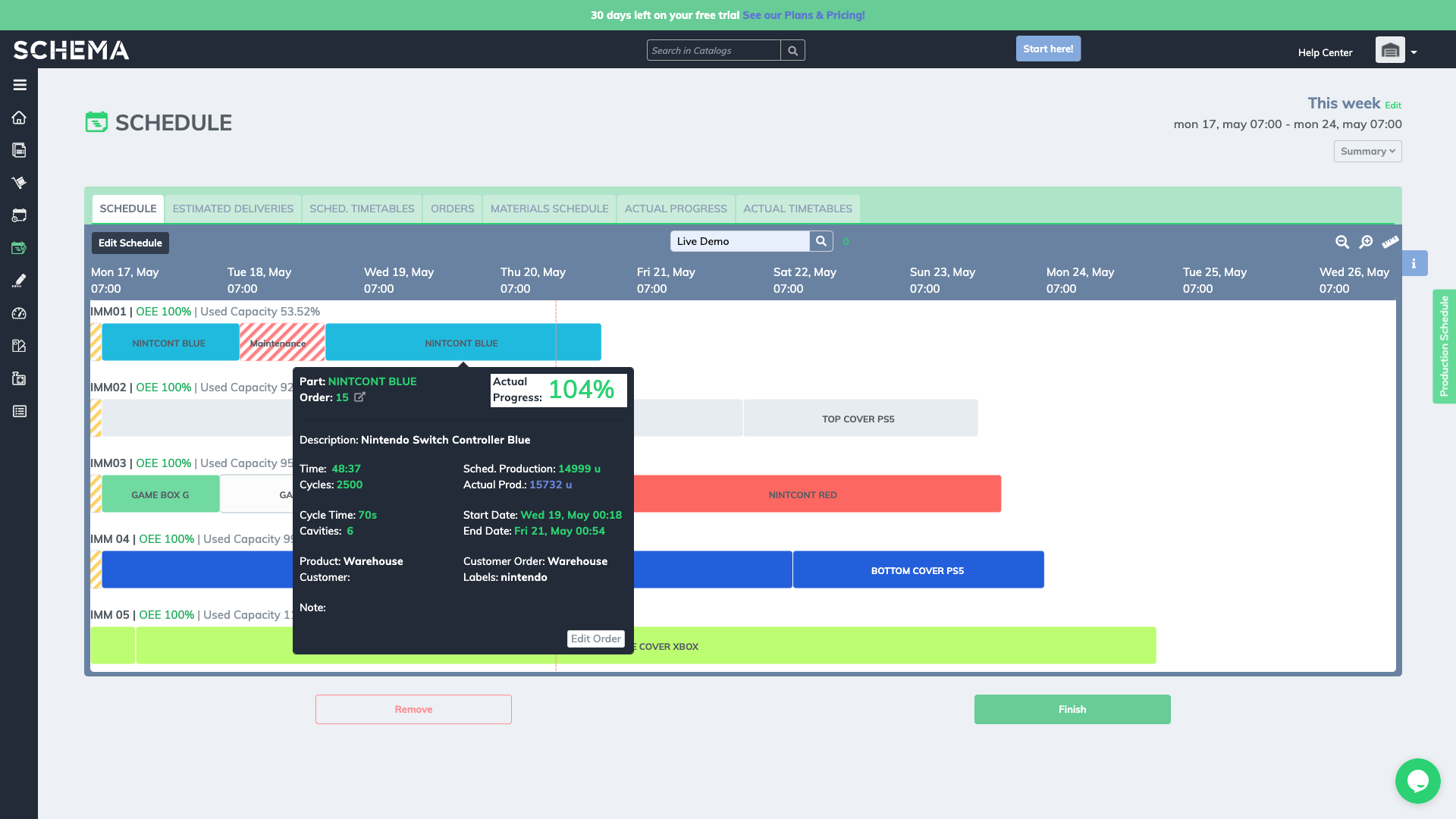Zoom out the schedule timeline

click(x=1341, y=242)
